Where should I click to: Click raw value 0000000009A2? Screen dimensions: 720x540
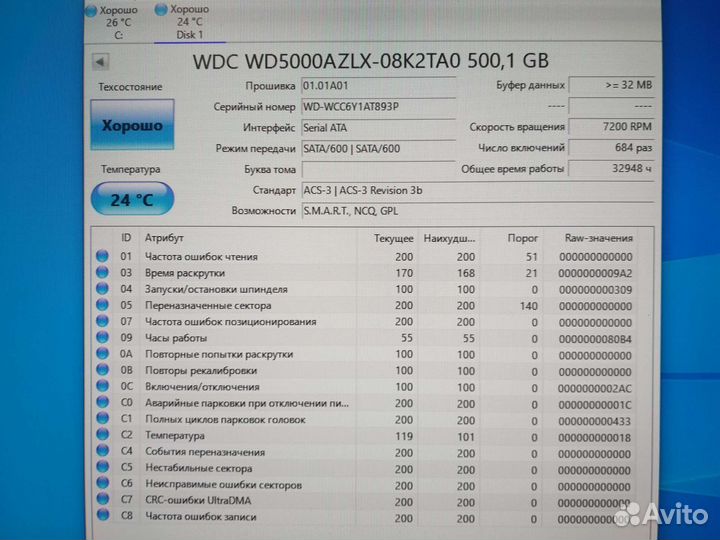coord(595,274)
